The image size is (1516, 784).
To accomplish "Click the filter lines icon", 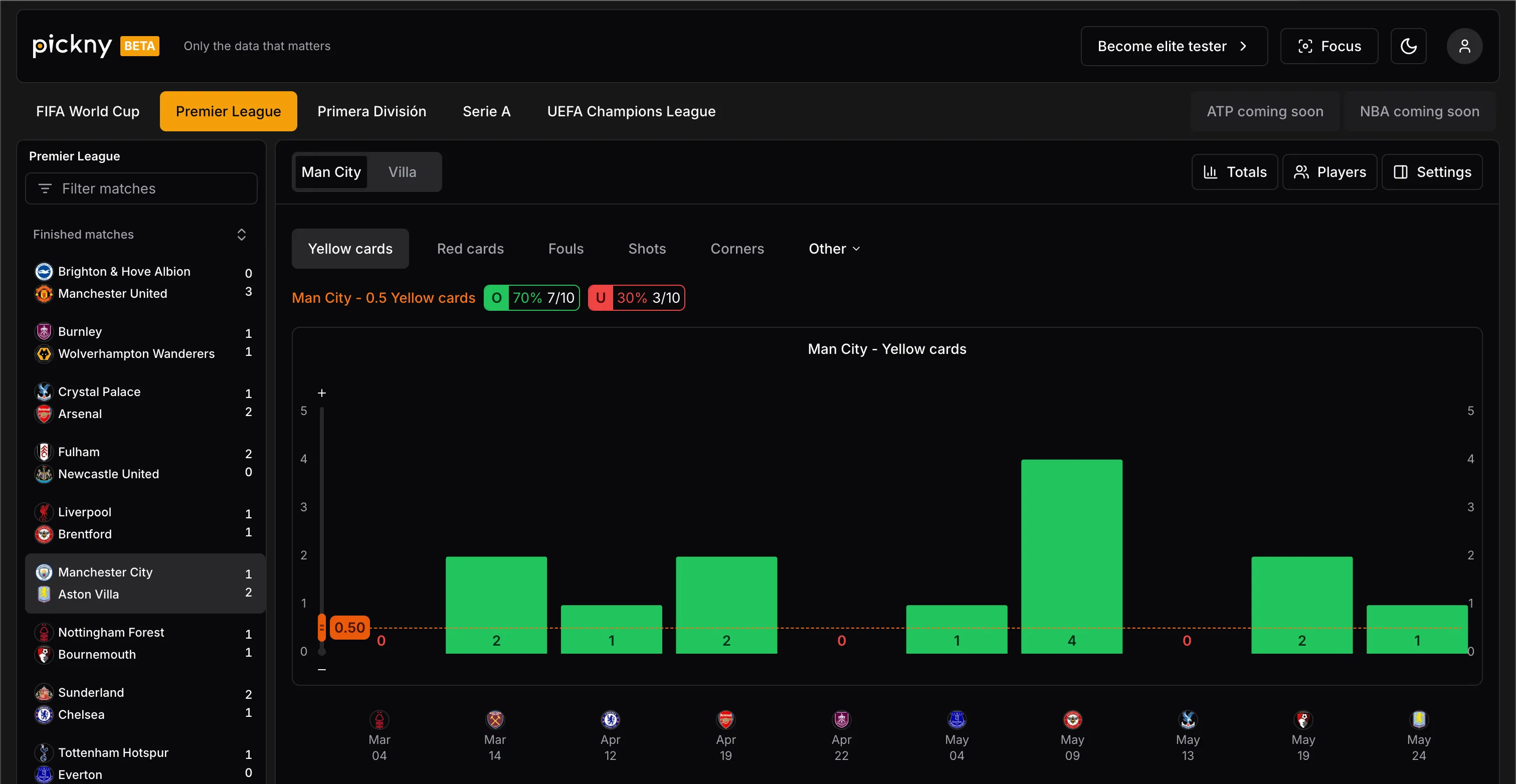I will pos(45,188).
